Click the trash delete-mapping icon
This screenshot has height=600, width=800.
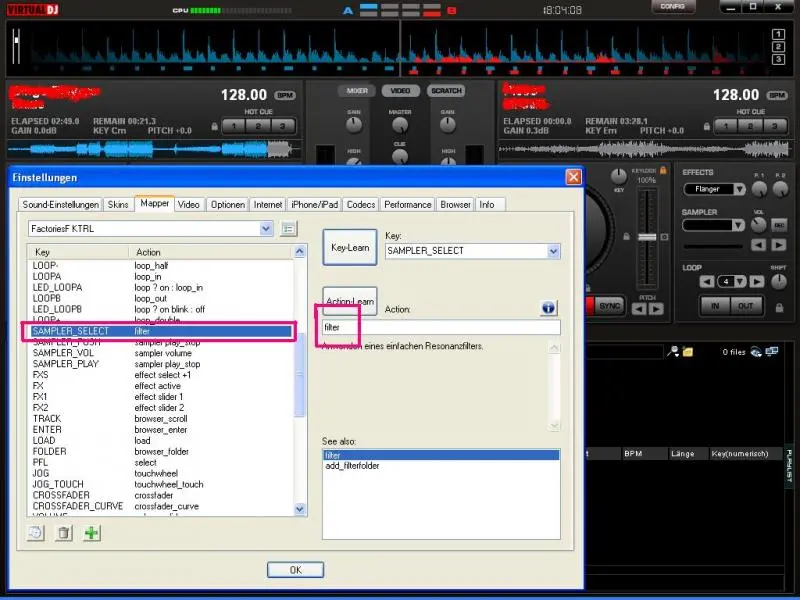click(64, 533)
